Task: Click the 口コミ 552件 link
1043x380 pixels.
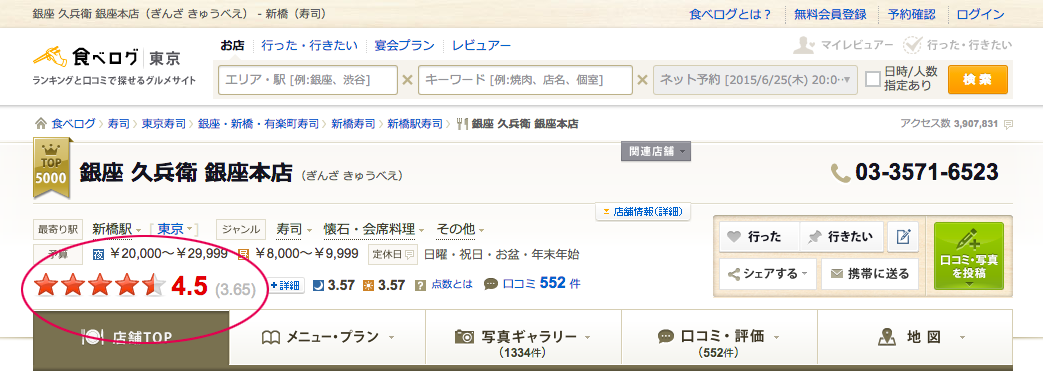Action: (x=541, y=284)
